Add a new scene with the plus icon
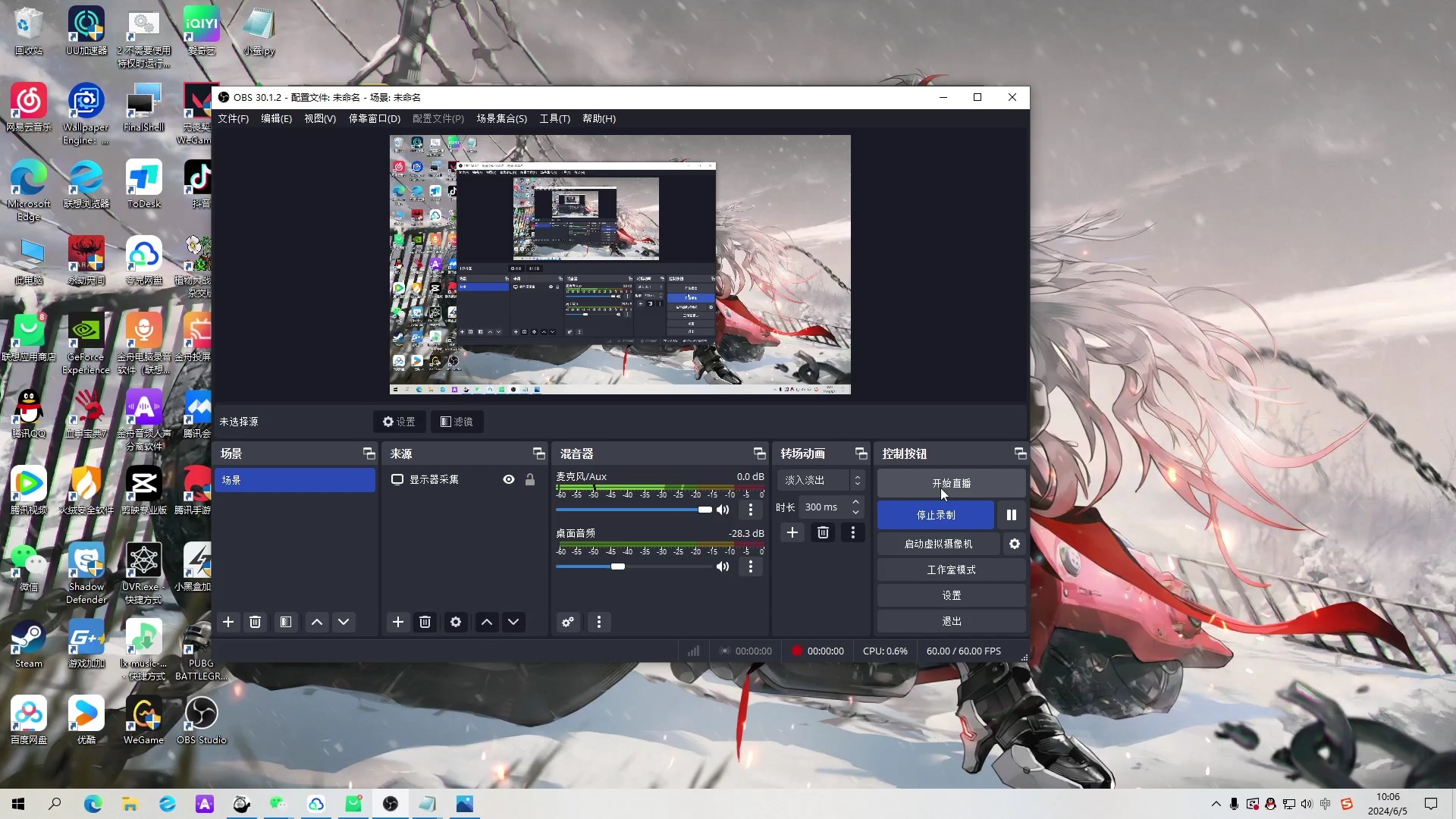Screen dimensions: 1456x819 228,622
